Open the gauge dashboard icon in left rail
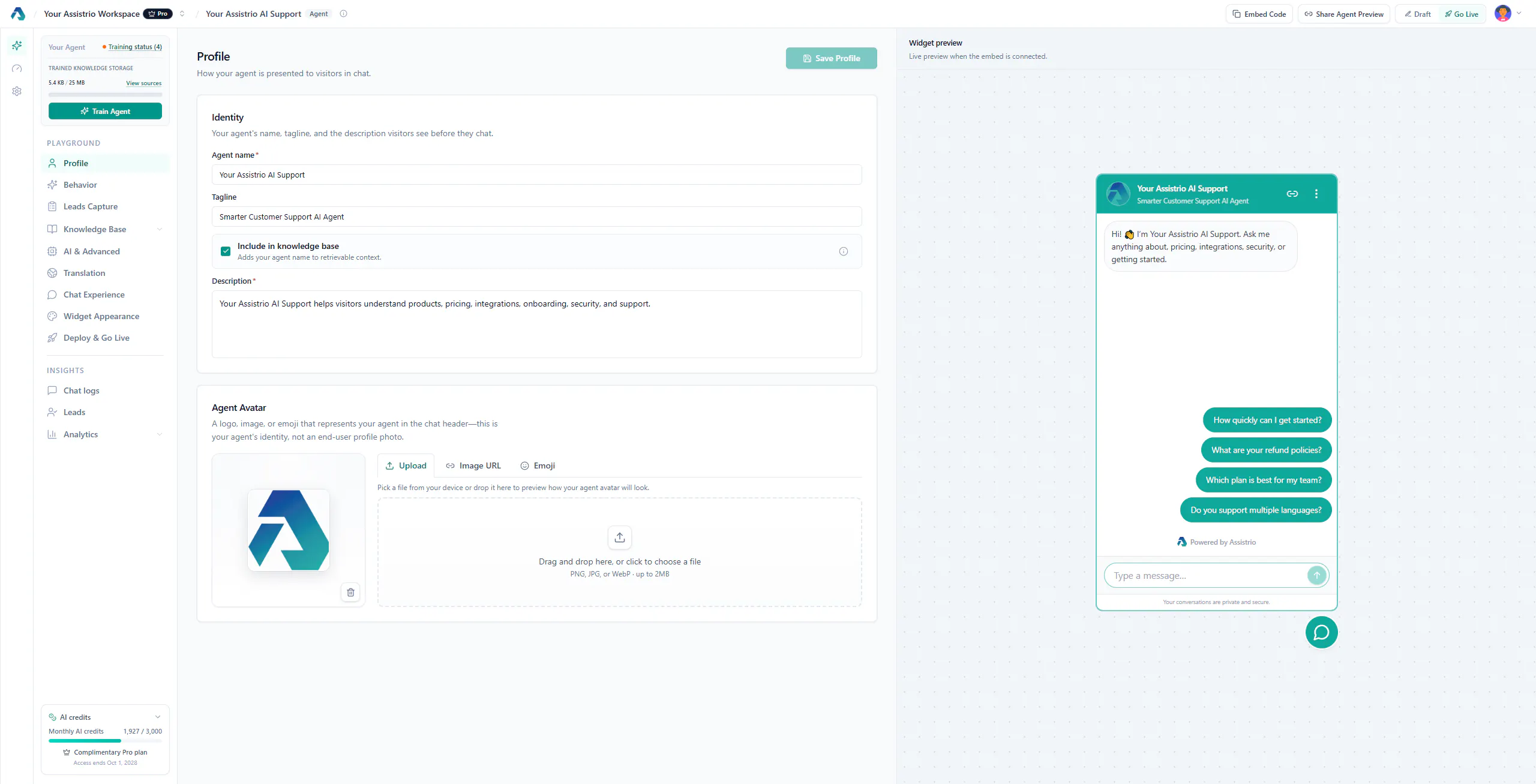Viewport: 1536px width, 784px height. click(x=17, y=68)
